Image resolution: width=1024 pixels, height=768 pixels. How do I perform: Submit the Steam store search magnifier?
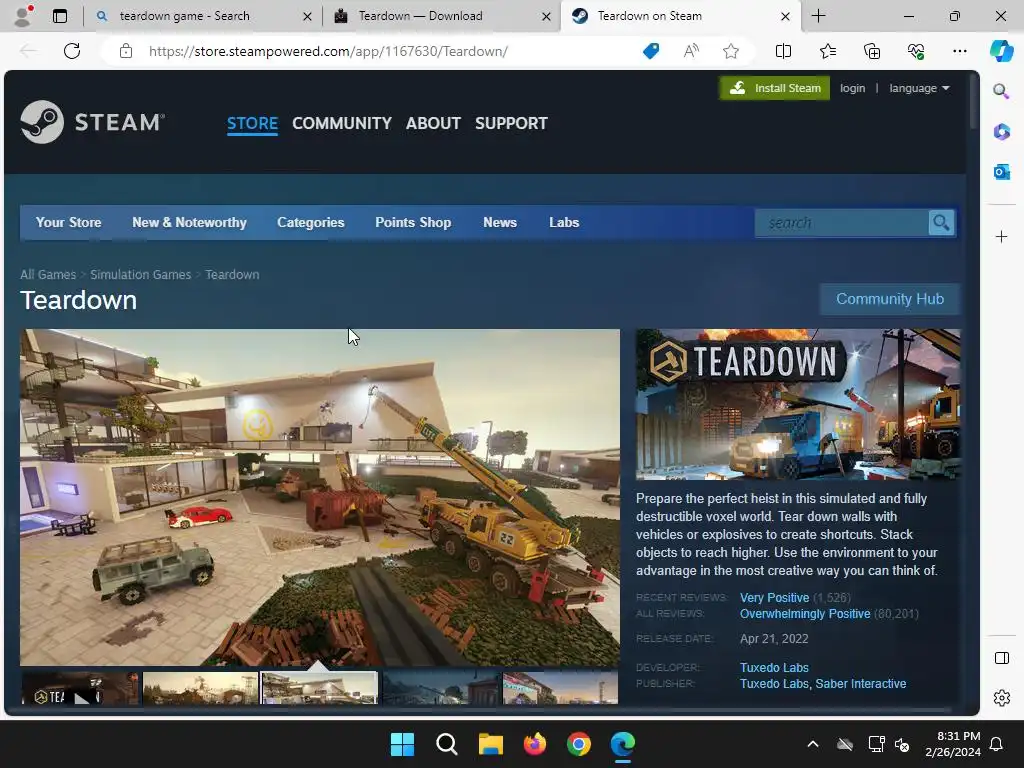941,223
